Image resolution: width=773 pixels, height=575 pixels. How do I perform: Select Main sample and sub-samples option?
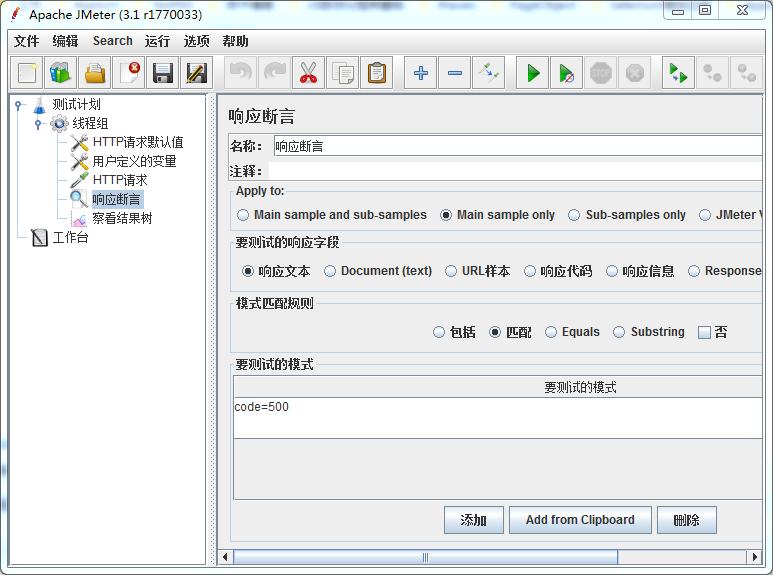[x=332, y=215]
